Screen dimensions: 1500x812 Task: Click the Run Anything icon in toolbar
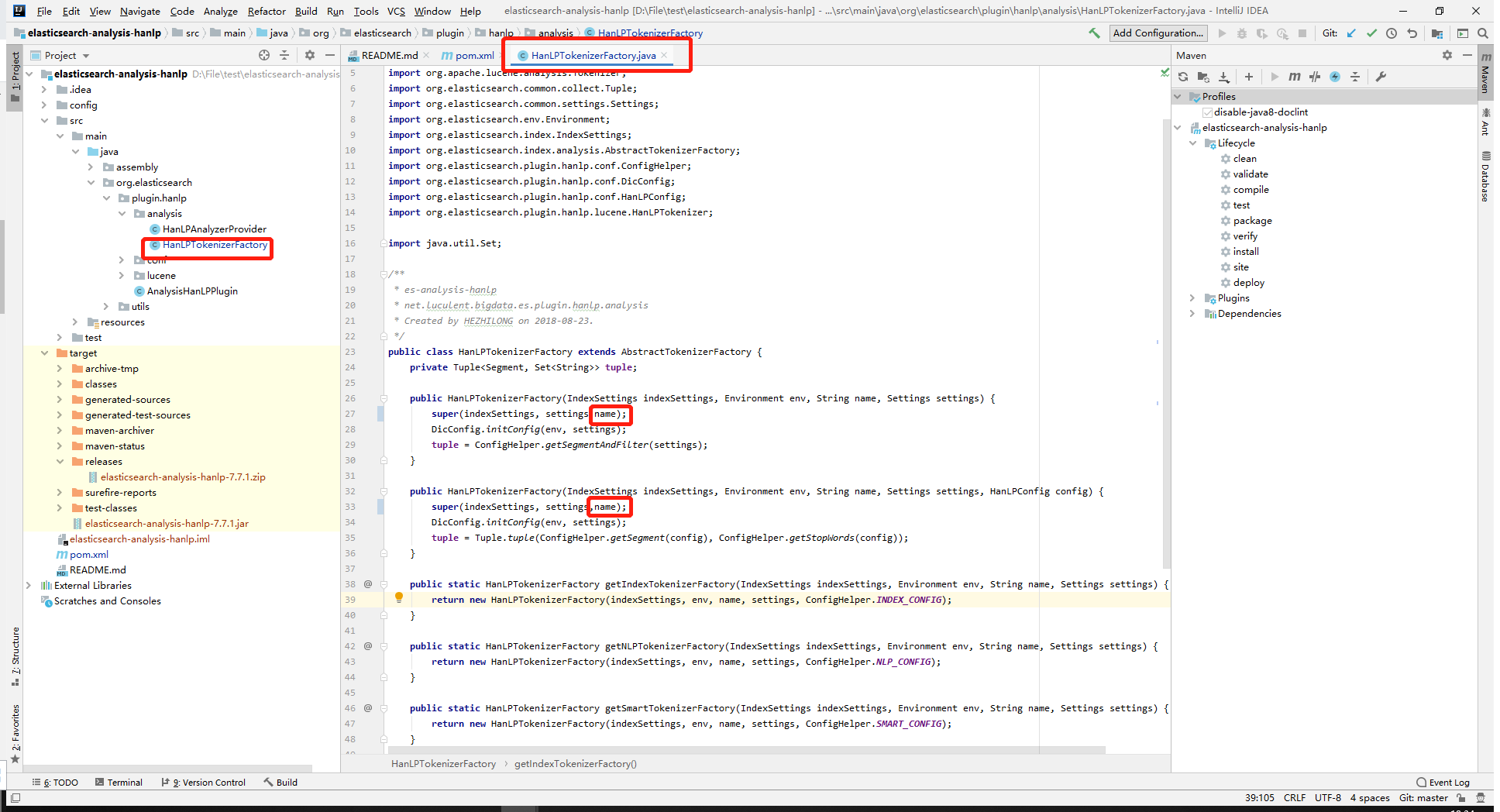tap(1462, 33)
